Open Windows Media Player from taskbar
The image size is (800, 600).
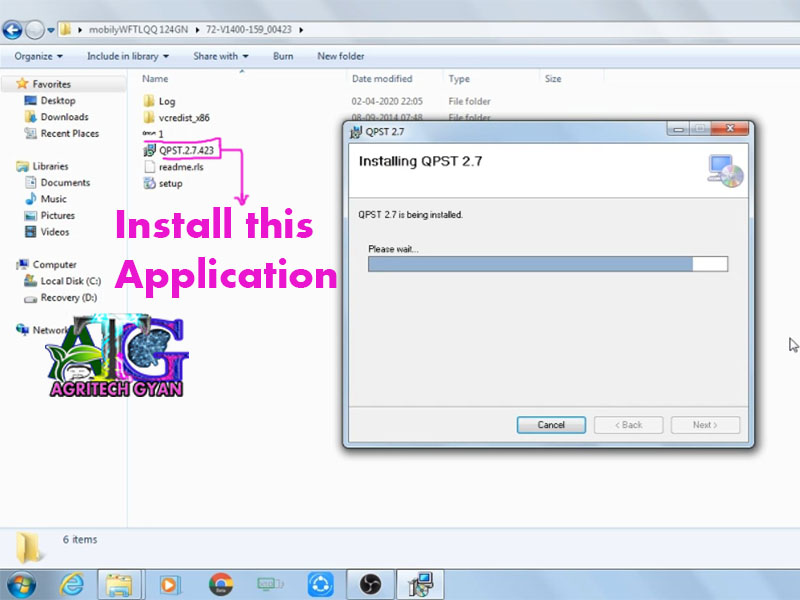[169, 585]
